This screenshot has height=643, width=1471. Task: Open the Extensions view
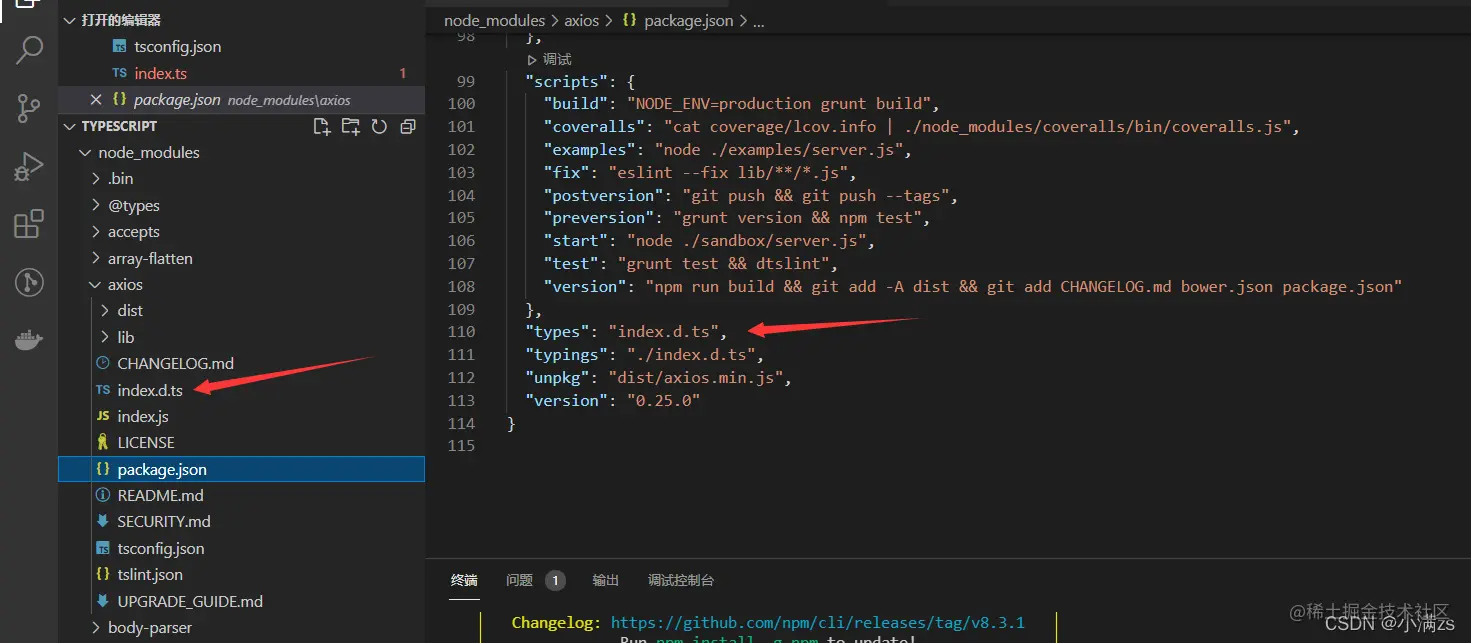pos(29,224)
